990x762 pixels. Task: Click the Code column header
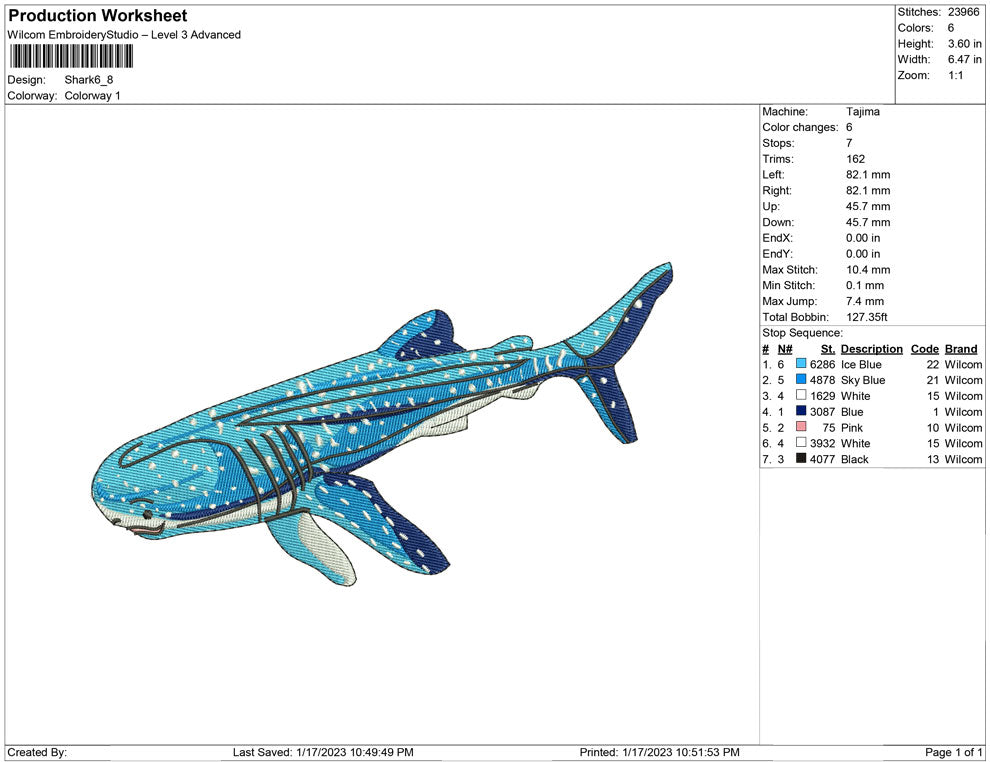click(x=924, y=348)
